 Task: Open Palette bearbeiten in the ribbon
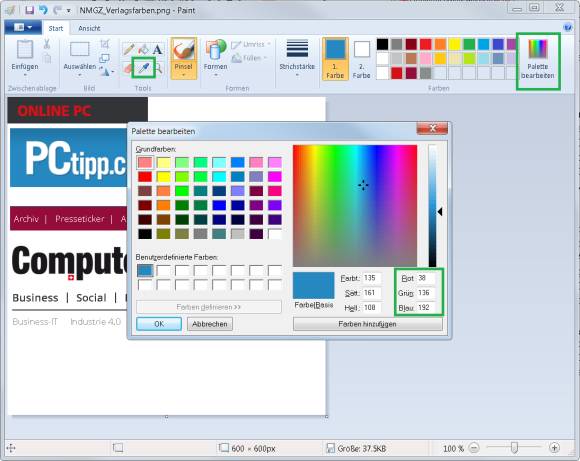point(538,61)
